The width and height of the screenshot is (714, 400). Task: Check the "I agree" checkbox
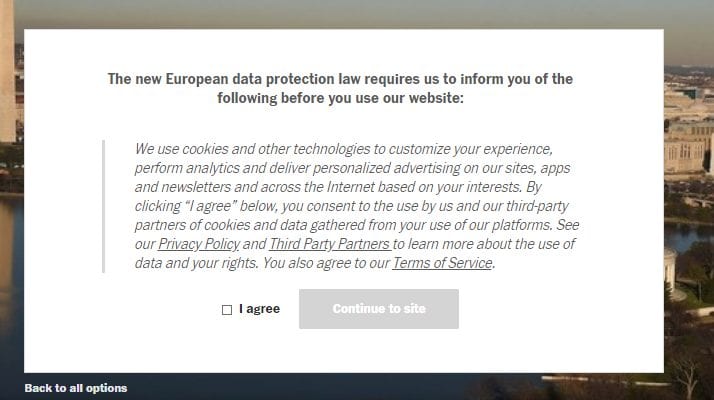pos(227,310)
